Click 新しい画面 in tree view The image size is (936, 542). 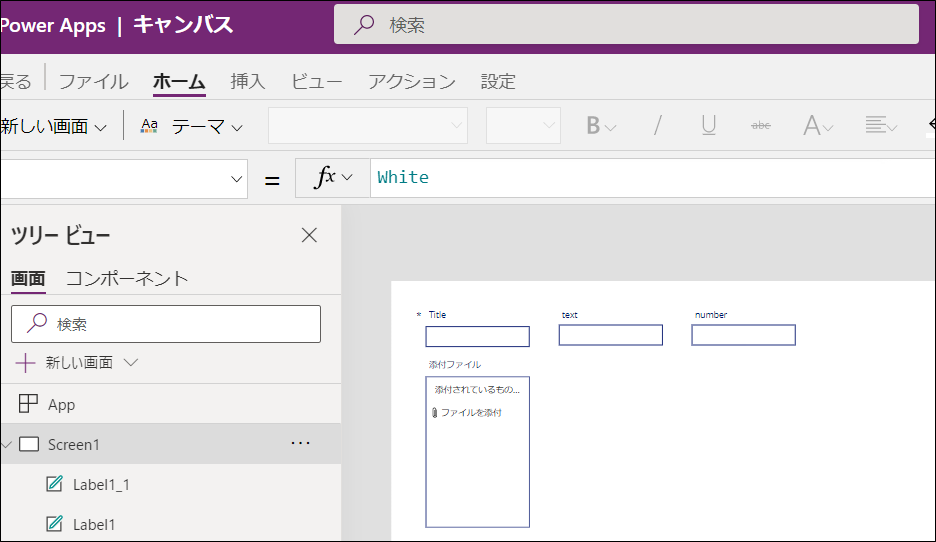point(79,363)
